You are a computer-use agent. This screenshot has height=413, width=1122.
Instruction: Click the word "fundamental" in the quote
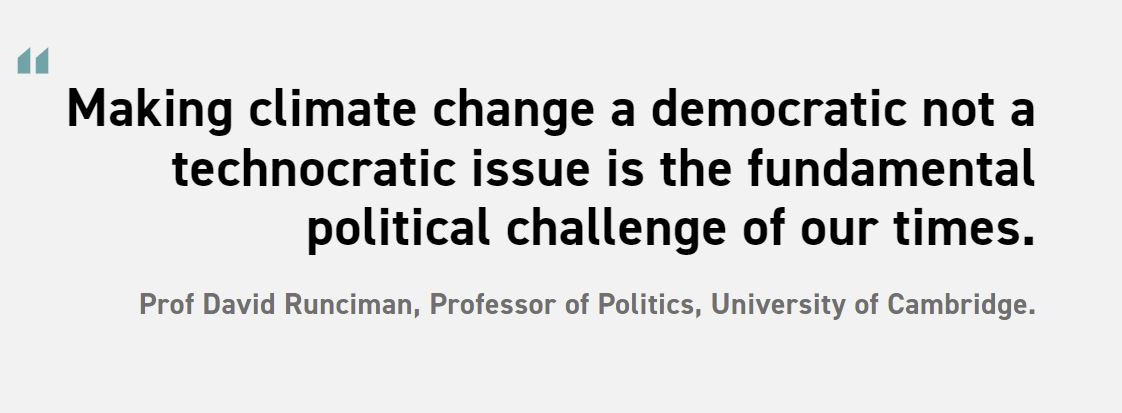tap(892, 168)
